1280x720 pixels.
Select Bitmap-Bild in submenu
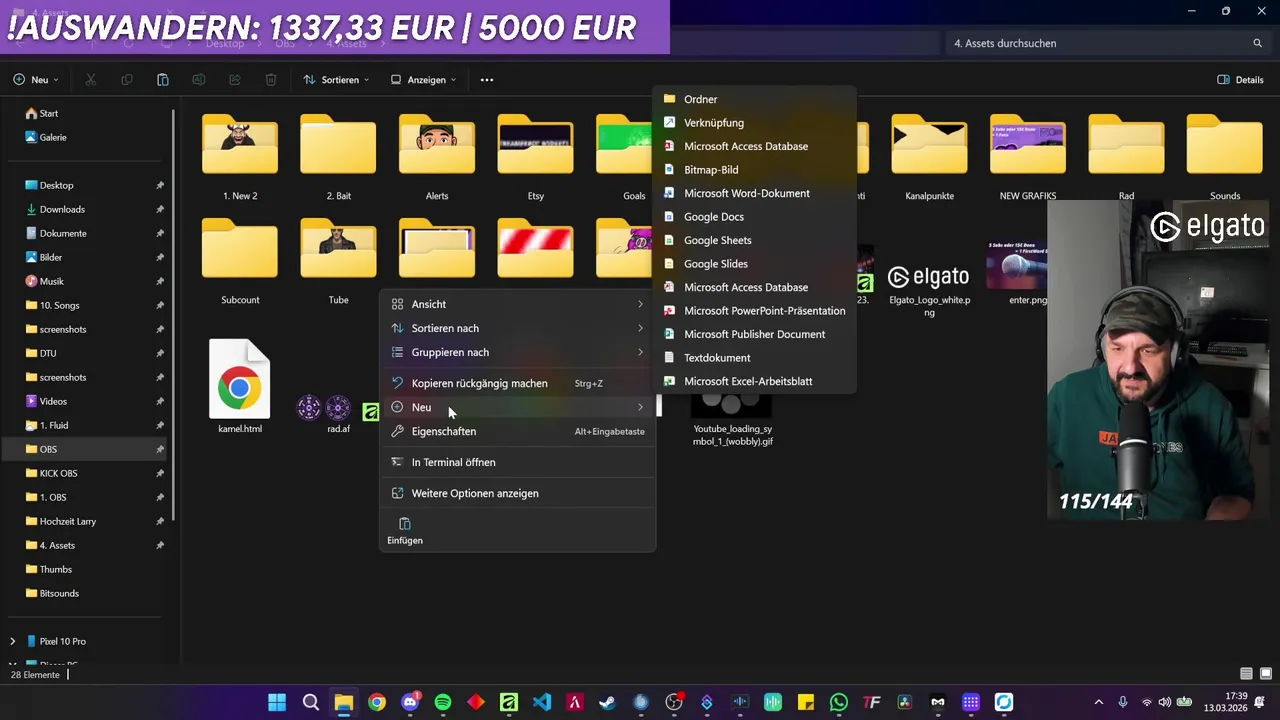click(x=754, y=170)
